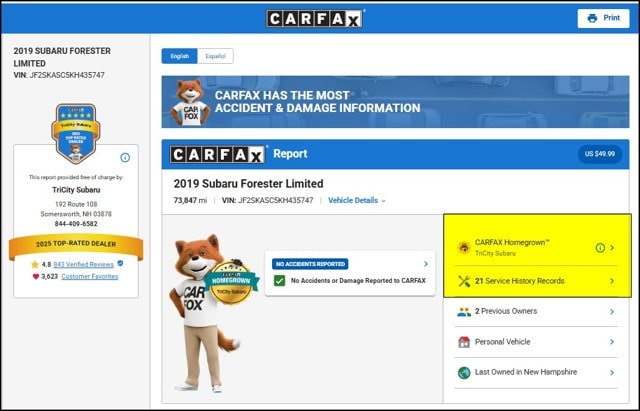This screenshot has height=411, width=640.
Task: Expand the Last Owned in New Hampshire chevron
Action: tap(612, 372)
